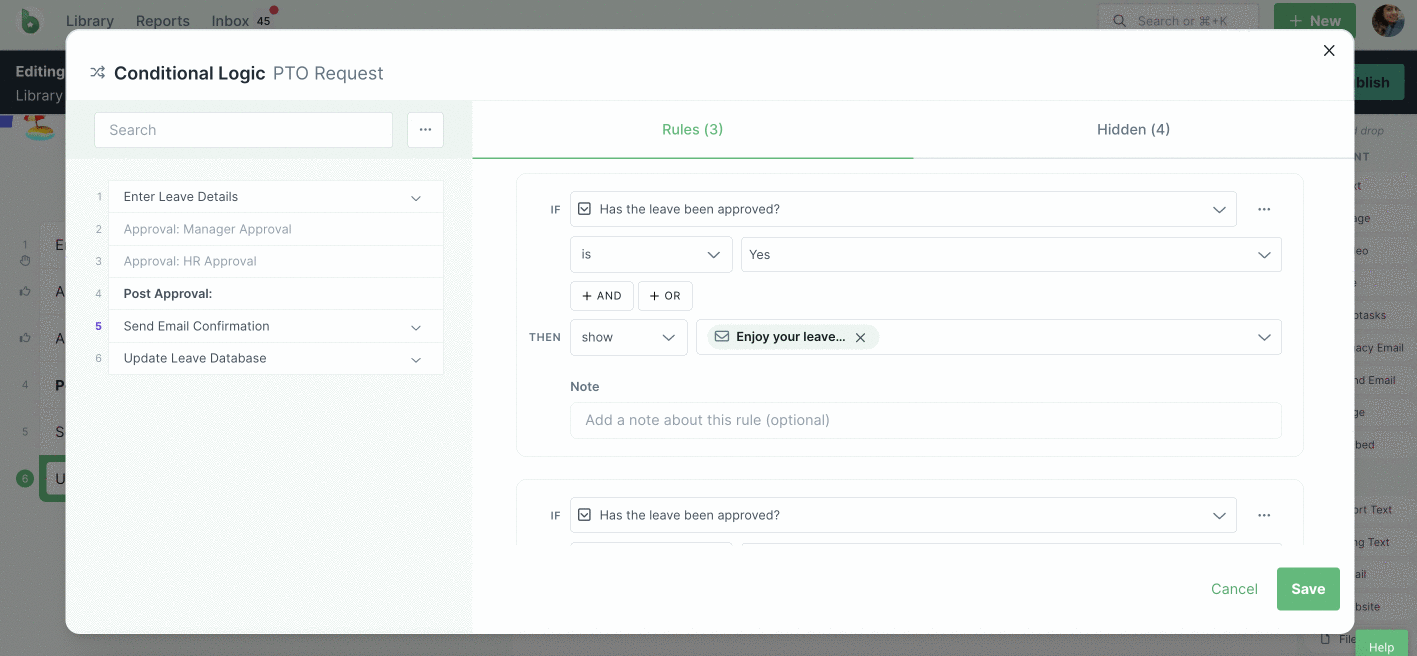Click the magnifier search icon in top bar

click(x=1119, y=20)
